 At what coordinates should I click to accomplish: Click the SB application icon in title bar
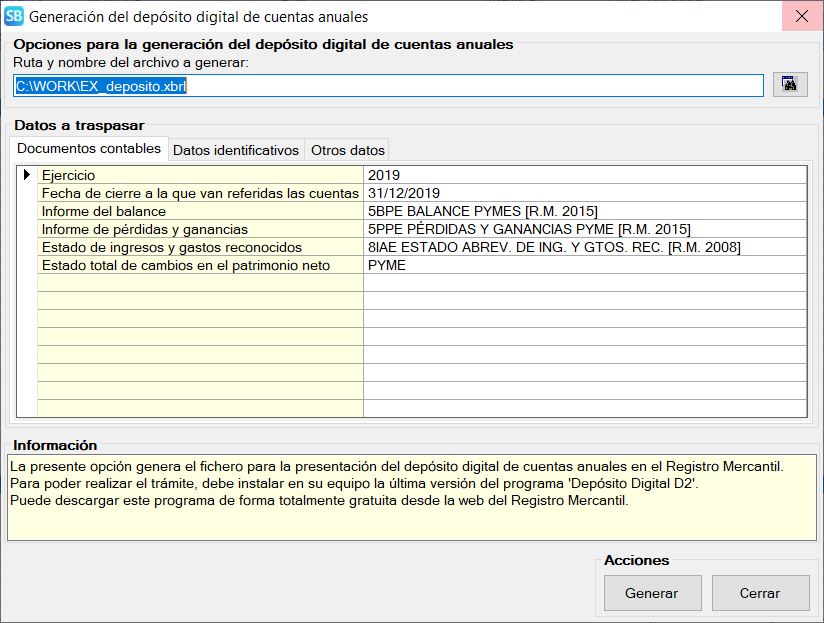click(14, 16)
